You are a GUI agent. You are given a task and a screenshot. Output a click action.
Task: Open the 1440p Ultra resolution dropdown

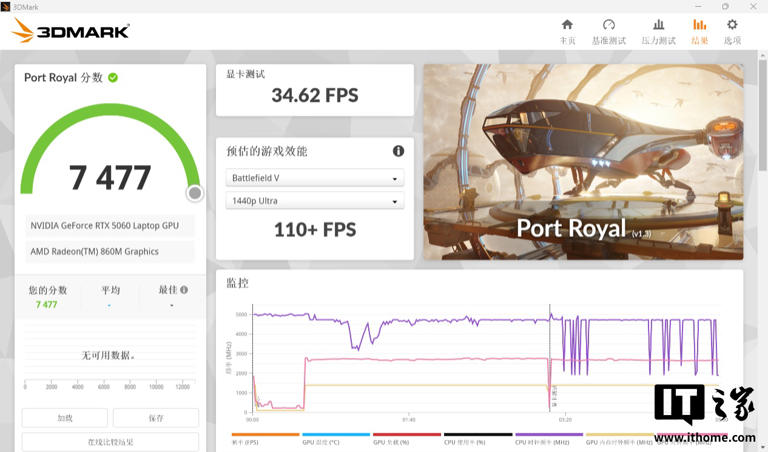point(315,202)
